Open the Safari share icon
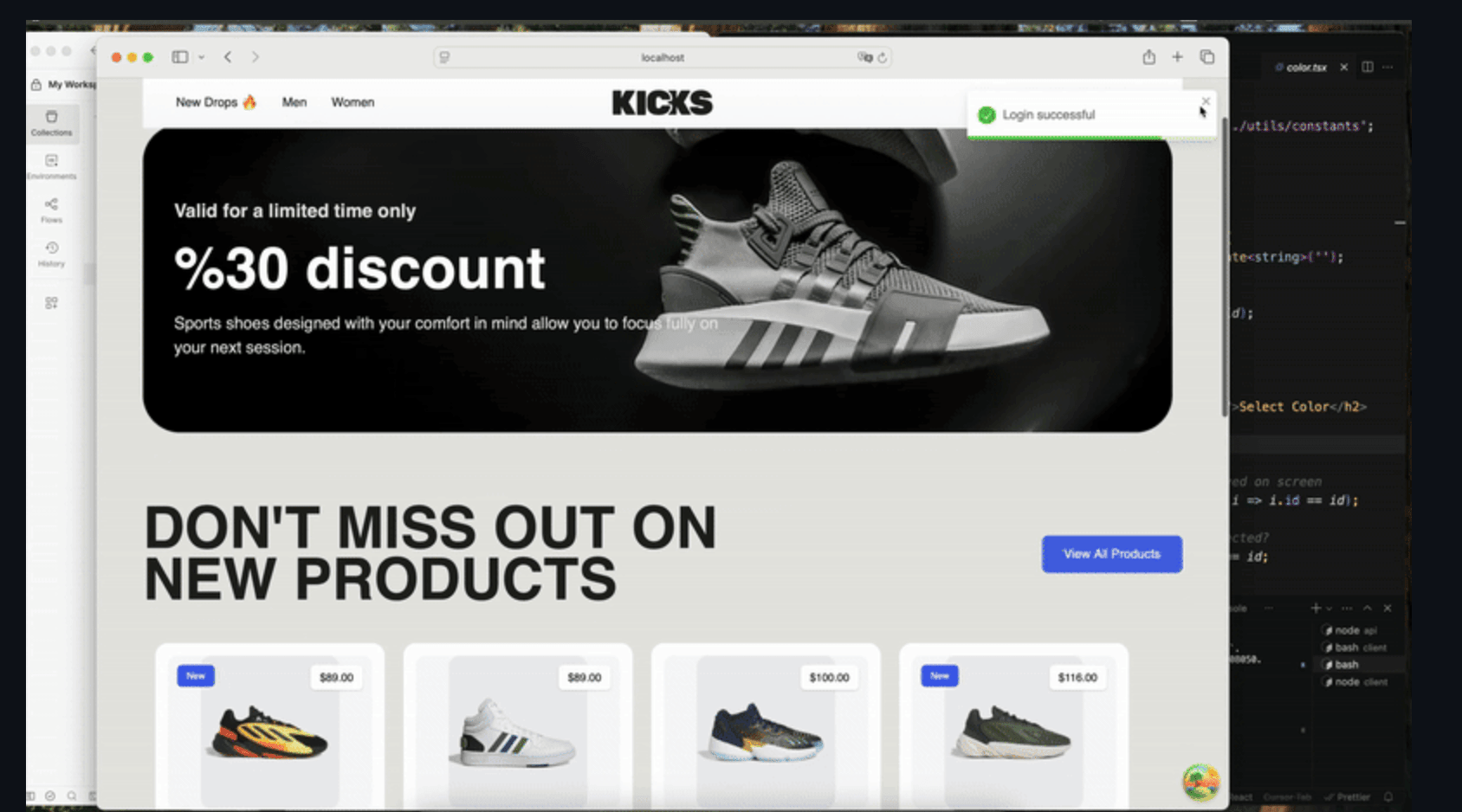Screen dimensions: 1462x812 click(x=1148, y=57)
